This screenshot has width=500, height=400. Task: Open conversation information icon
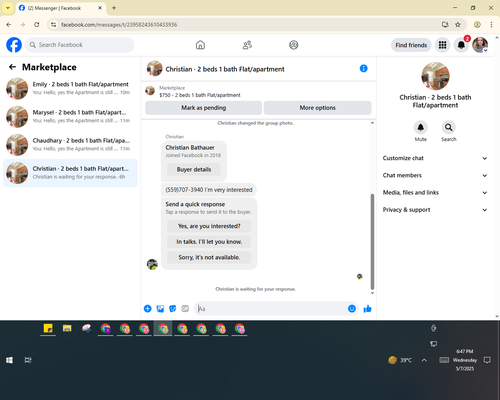(x=364, y=68)
